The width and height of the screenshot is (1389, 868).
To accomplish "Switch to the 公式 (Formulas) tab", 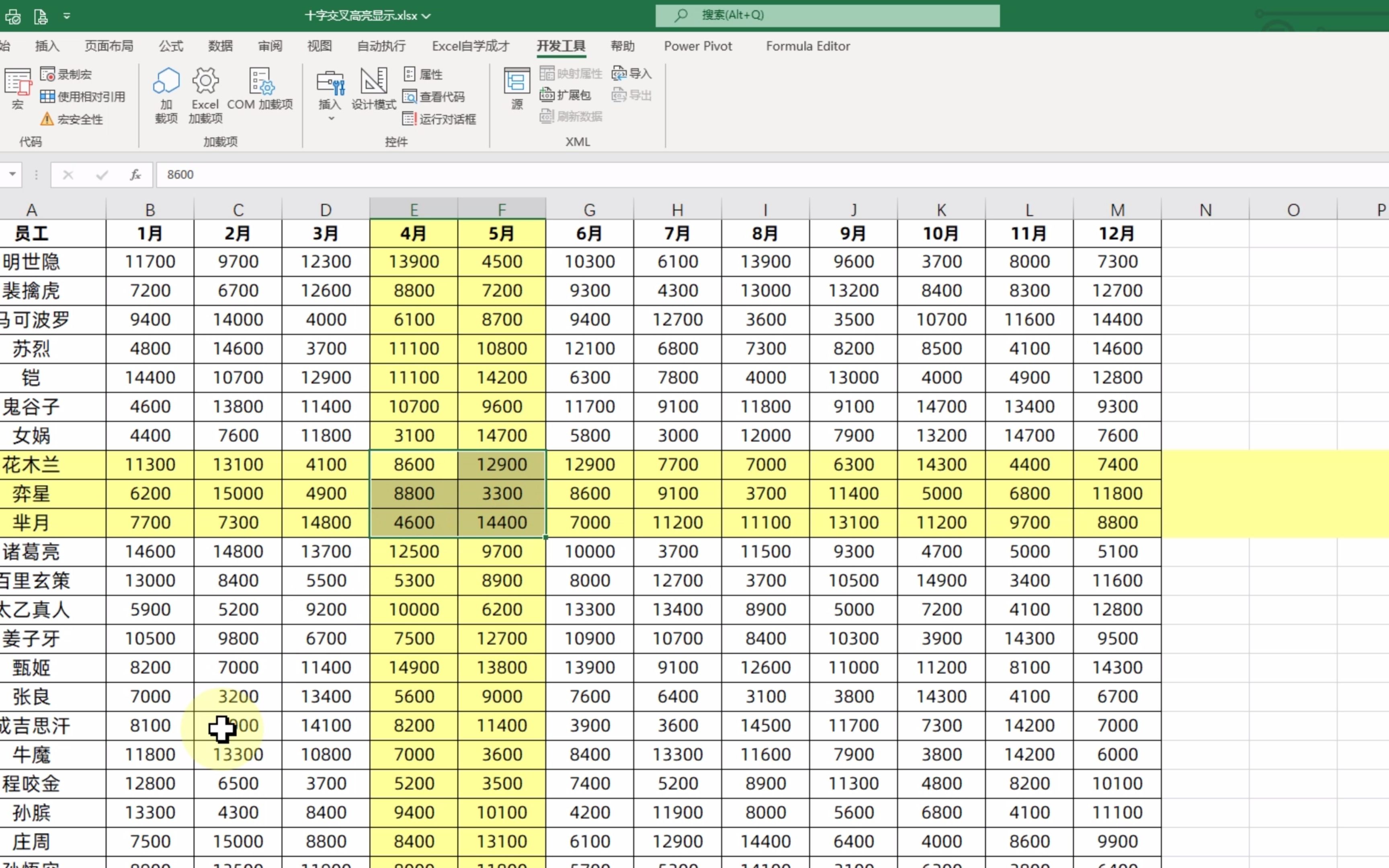I will (170, 46).
